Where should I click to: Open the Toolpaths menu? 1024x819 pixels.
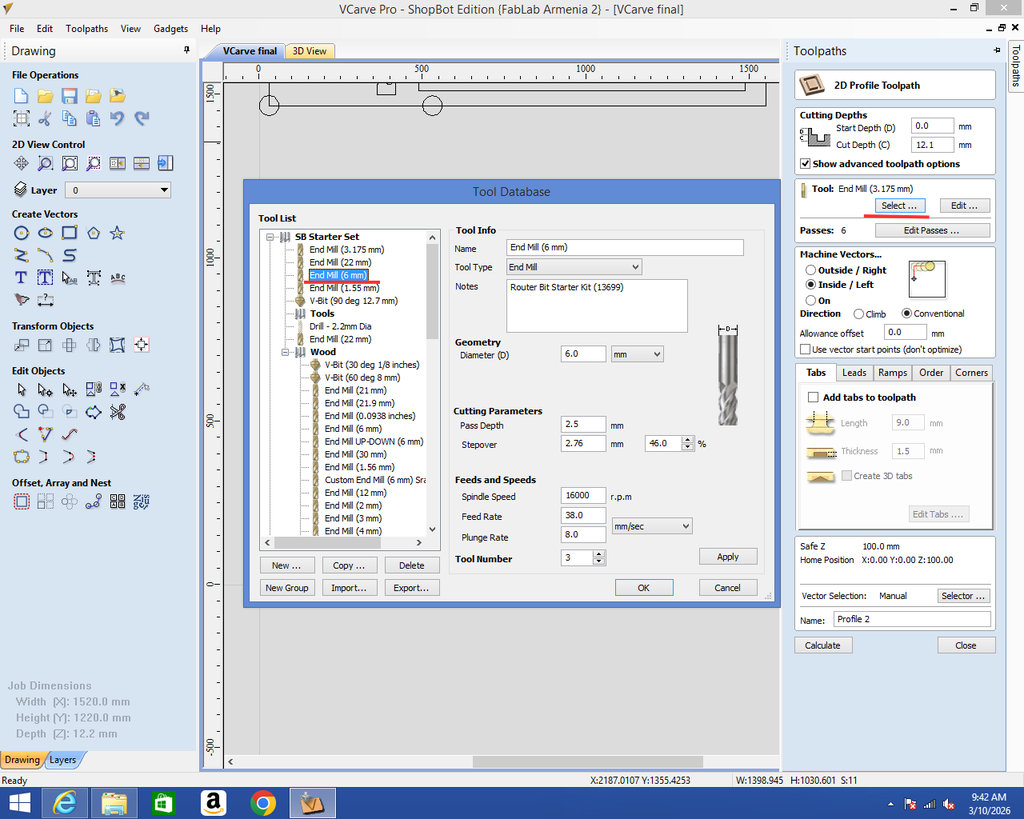coord(87,29)
